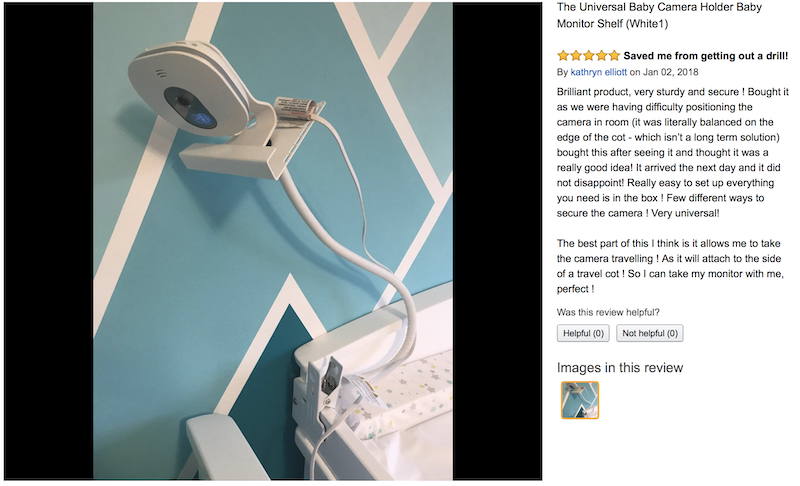
Task: Click the 'Was this review helpful?' text
Action: tap(608, 312)
